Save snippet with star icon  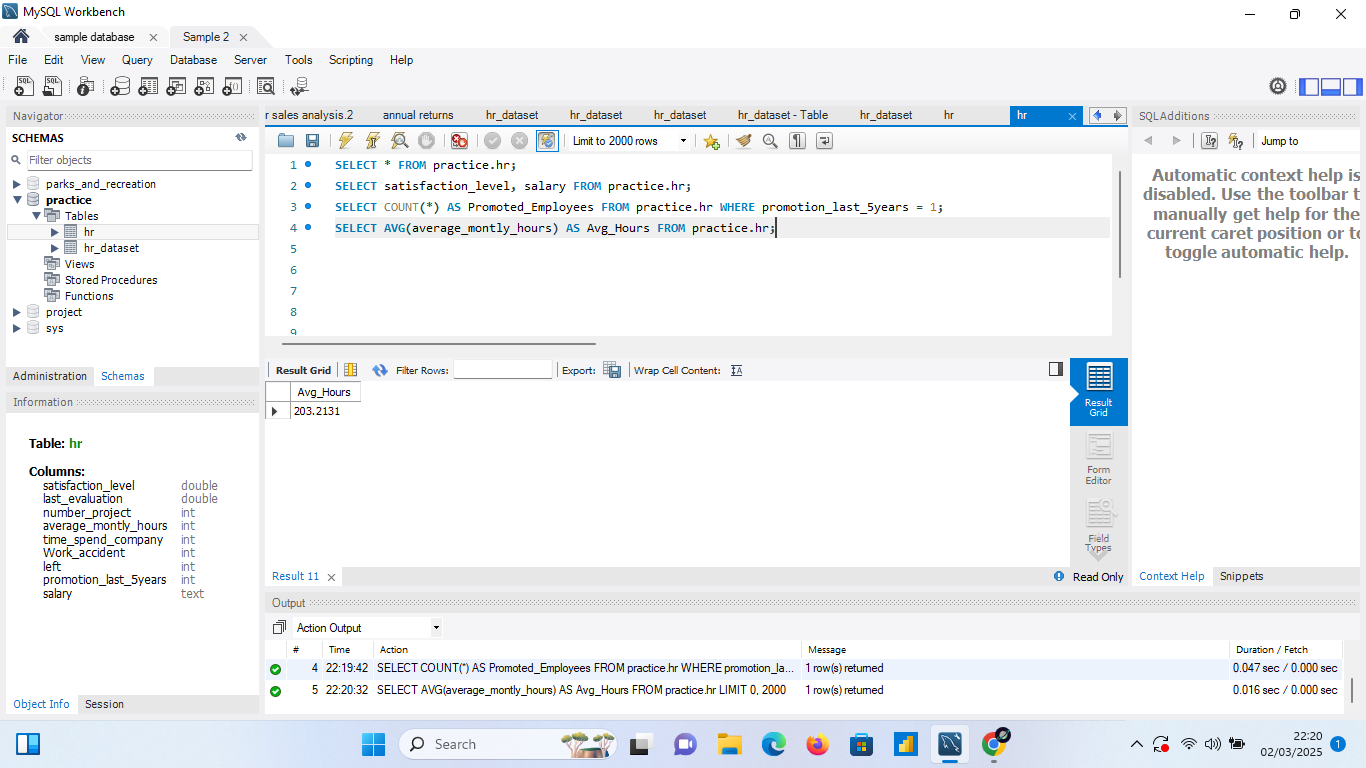[x=711, y=141]
